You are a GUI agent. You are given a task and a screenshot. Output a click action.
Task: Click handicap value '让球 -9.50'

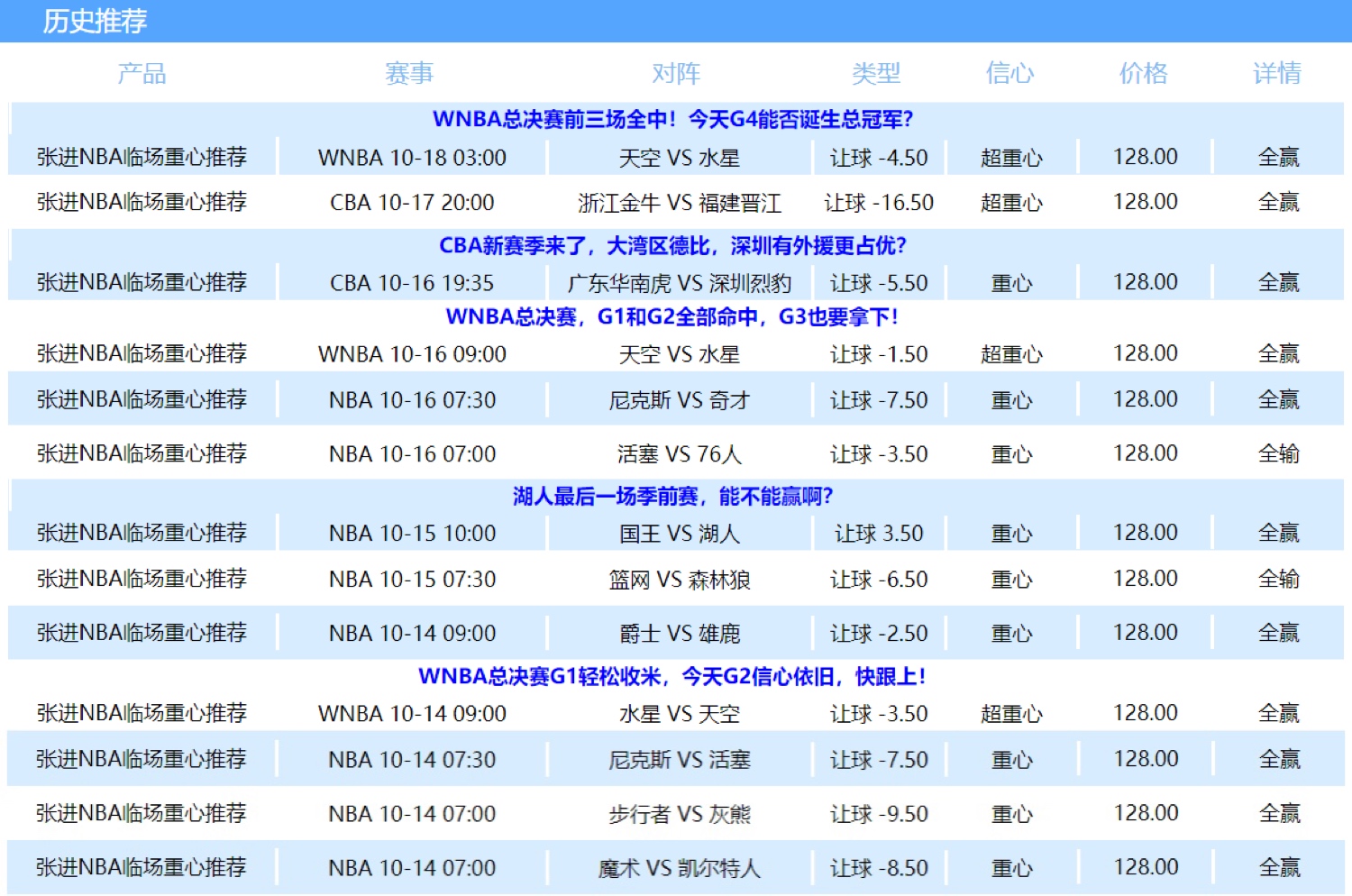879,814
